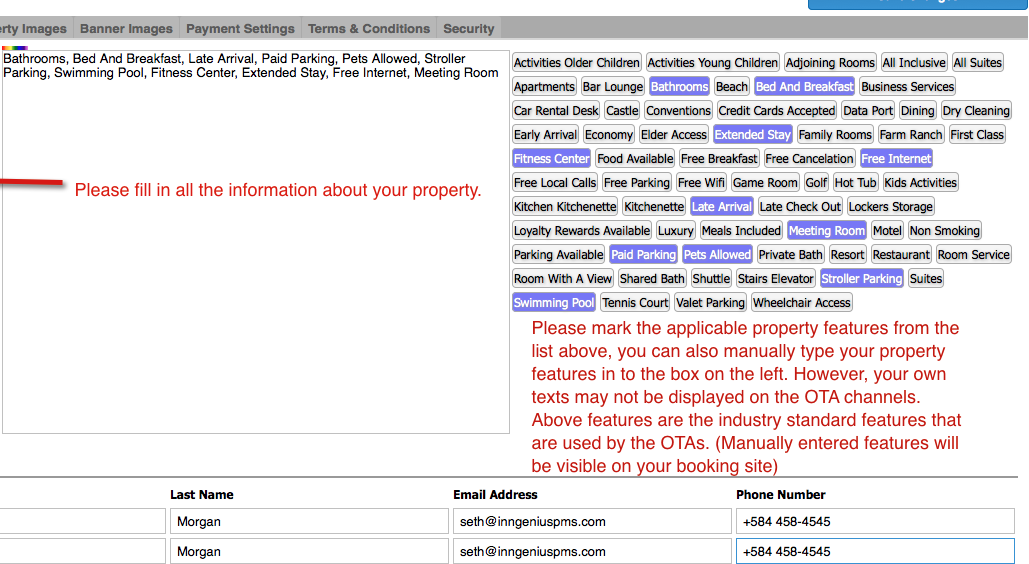Viewport: 1029px width, 564px height.
Task: Focus the second phone number field
Action: tap(874, 552)
